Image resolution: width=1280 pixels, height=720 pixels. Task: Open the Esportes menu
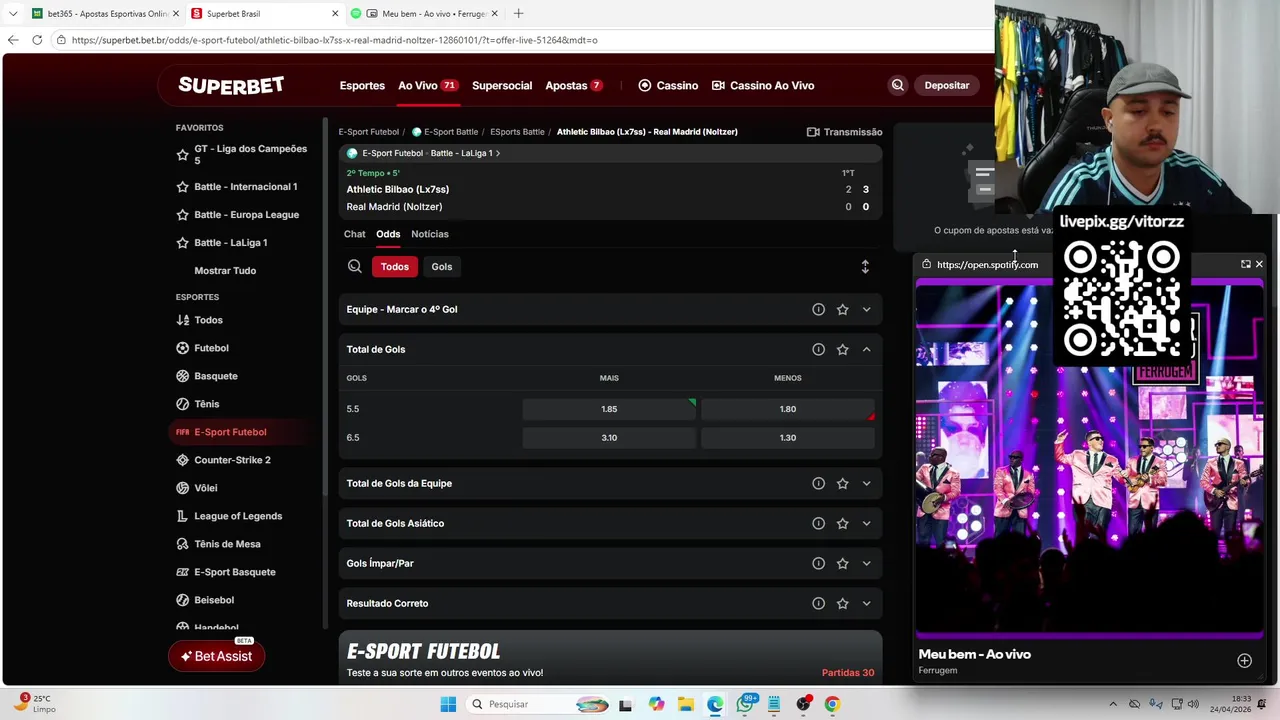pyautogui.click(x=362, y=85)
